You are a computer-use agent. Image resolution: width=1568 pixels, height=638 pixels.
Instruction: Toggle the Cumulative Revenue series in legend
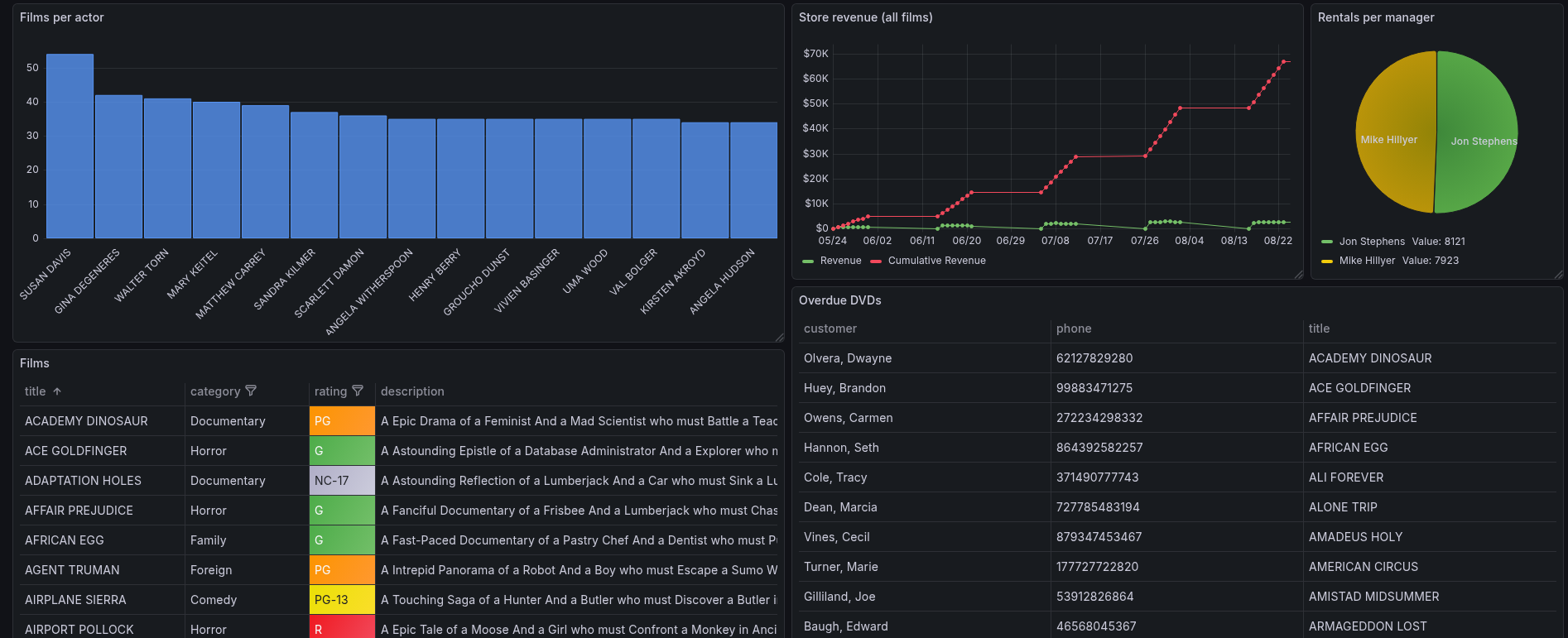click(936, 261)
